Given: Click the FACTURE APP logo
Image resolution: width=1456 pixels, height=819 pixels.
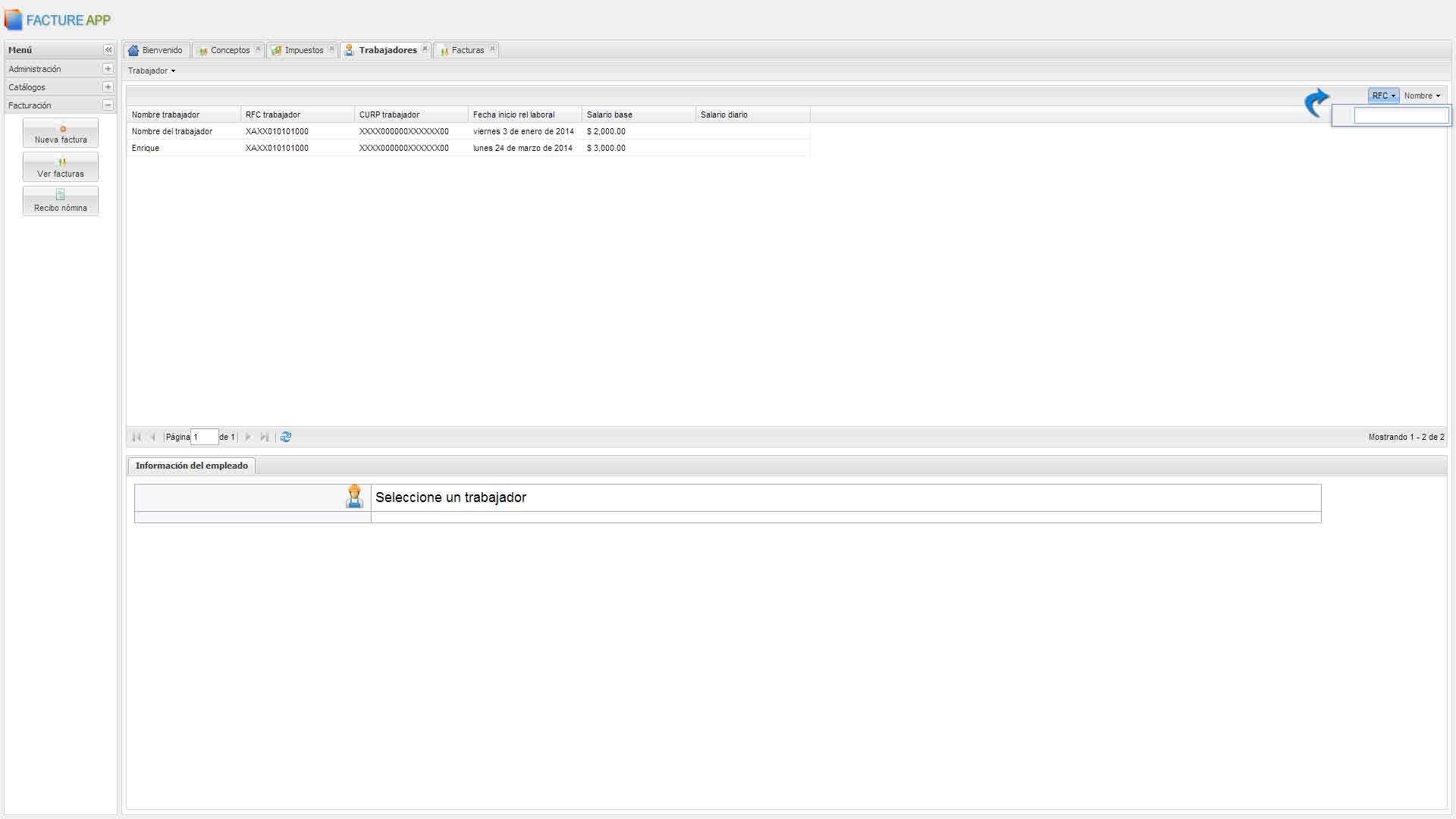Looking at the screenshot, I should [x=58, y=20].
